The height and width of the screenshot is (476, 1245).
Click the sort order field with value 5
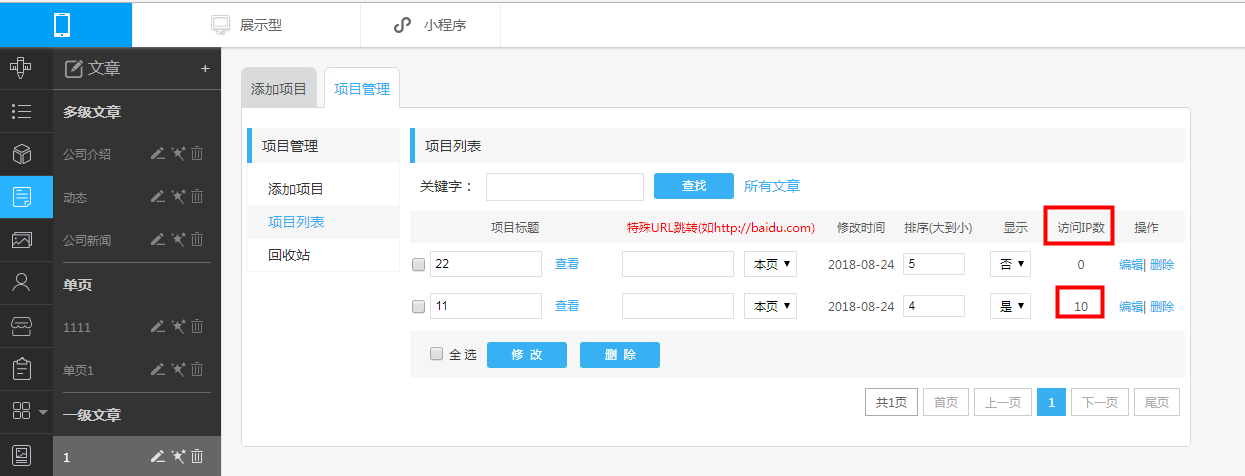pos(934,264)
